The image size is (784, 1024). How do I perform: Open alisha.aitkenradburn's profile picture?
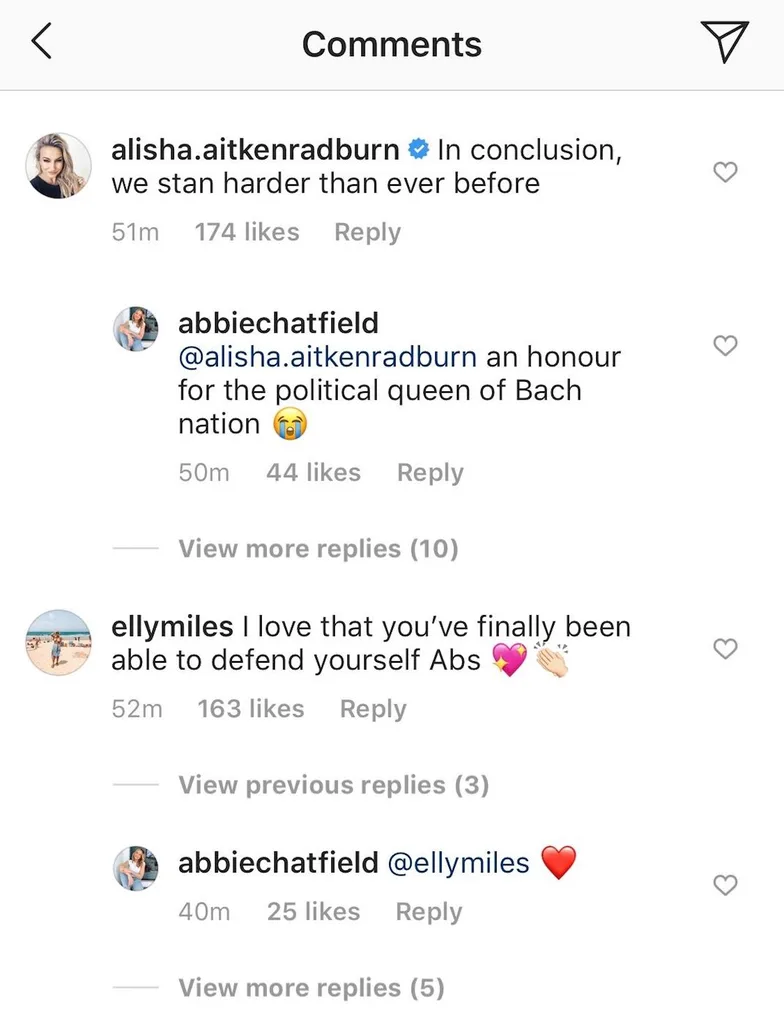(x=58, y=165)
